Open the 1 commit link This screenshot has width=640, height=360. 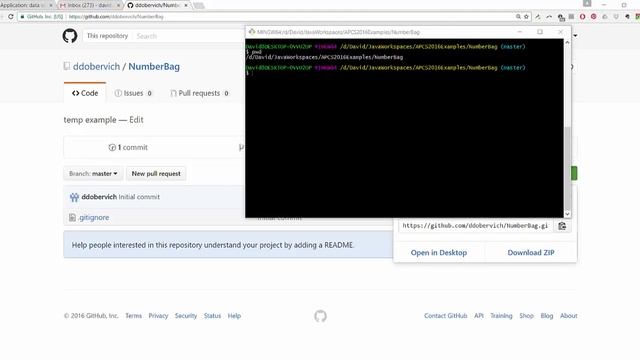click(128, 147)
